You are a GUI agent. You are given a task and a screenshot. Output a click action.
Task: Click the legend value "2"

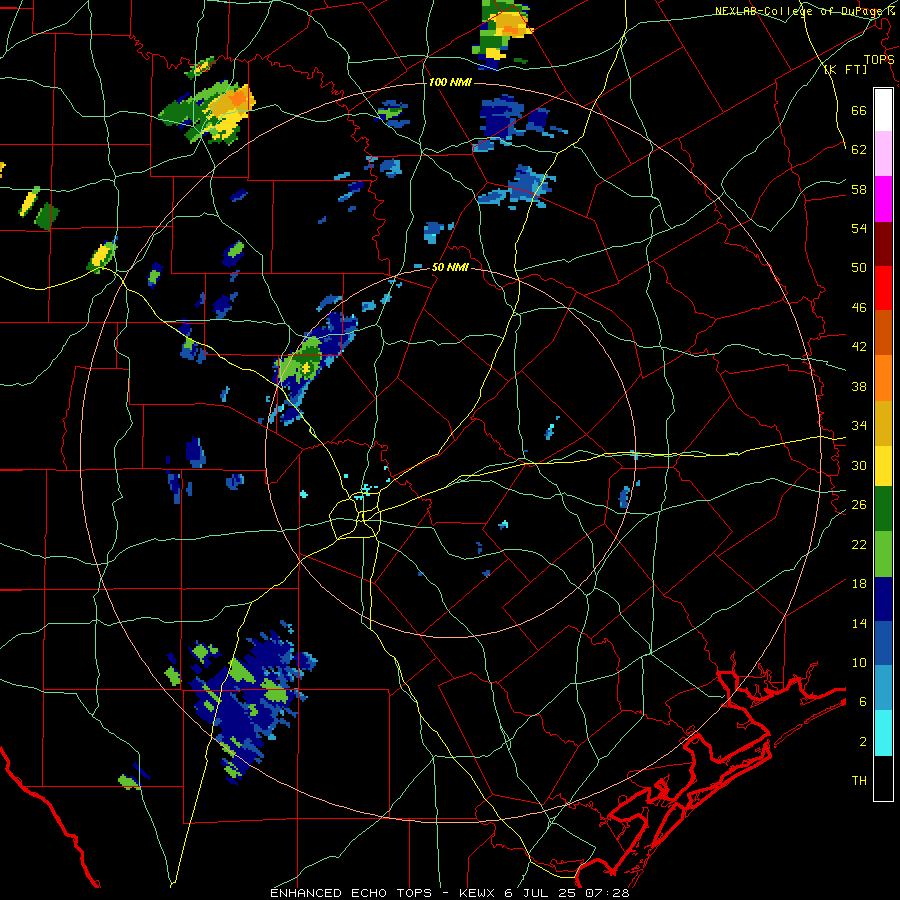(x=863, y=741)
